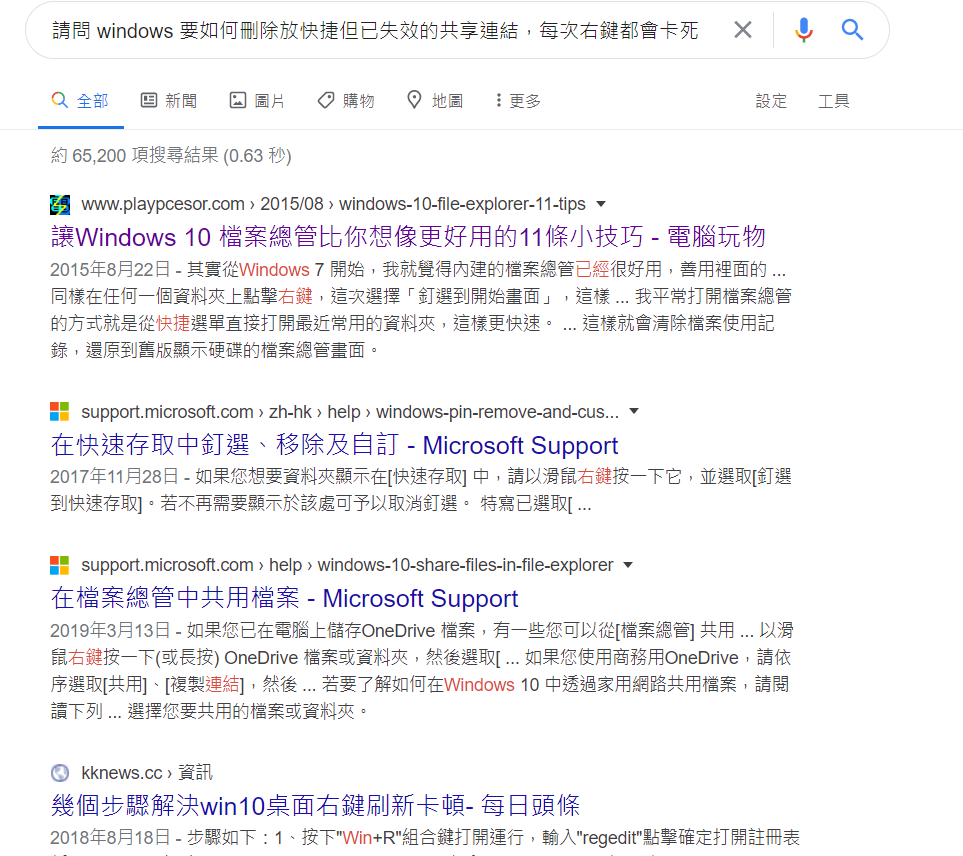Image resolution: width=963 pixels, height=856 pixels.
Task: Click the support.microsoft.com › help › windows-10-share breadcrumb
Action: (x=347, y=565)
